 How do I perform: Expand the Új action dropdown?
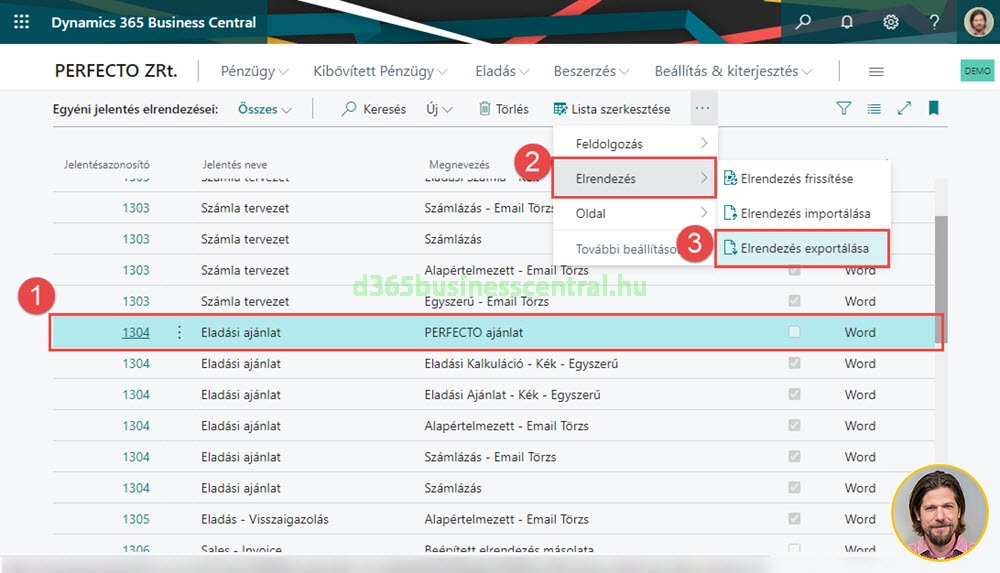pyautogui.click(x=439, y=109)
